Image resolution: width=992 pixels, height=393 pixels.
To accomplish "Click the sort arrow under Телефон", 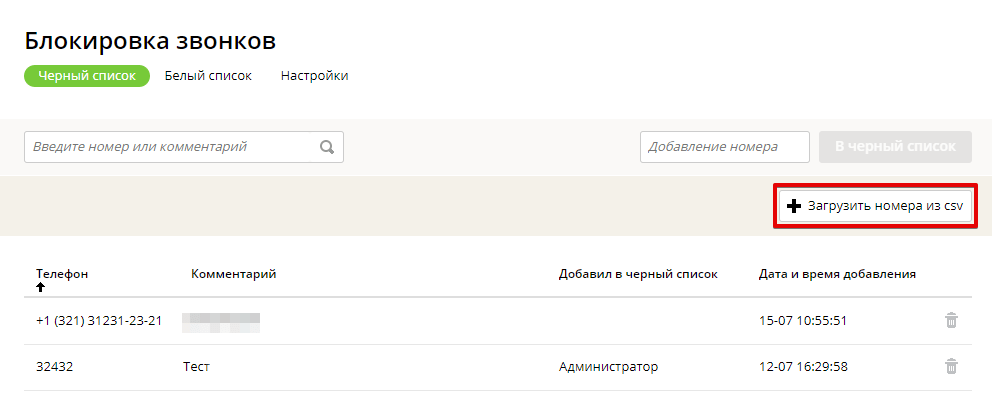I will pos(40,287).
